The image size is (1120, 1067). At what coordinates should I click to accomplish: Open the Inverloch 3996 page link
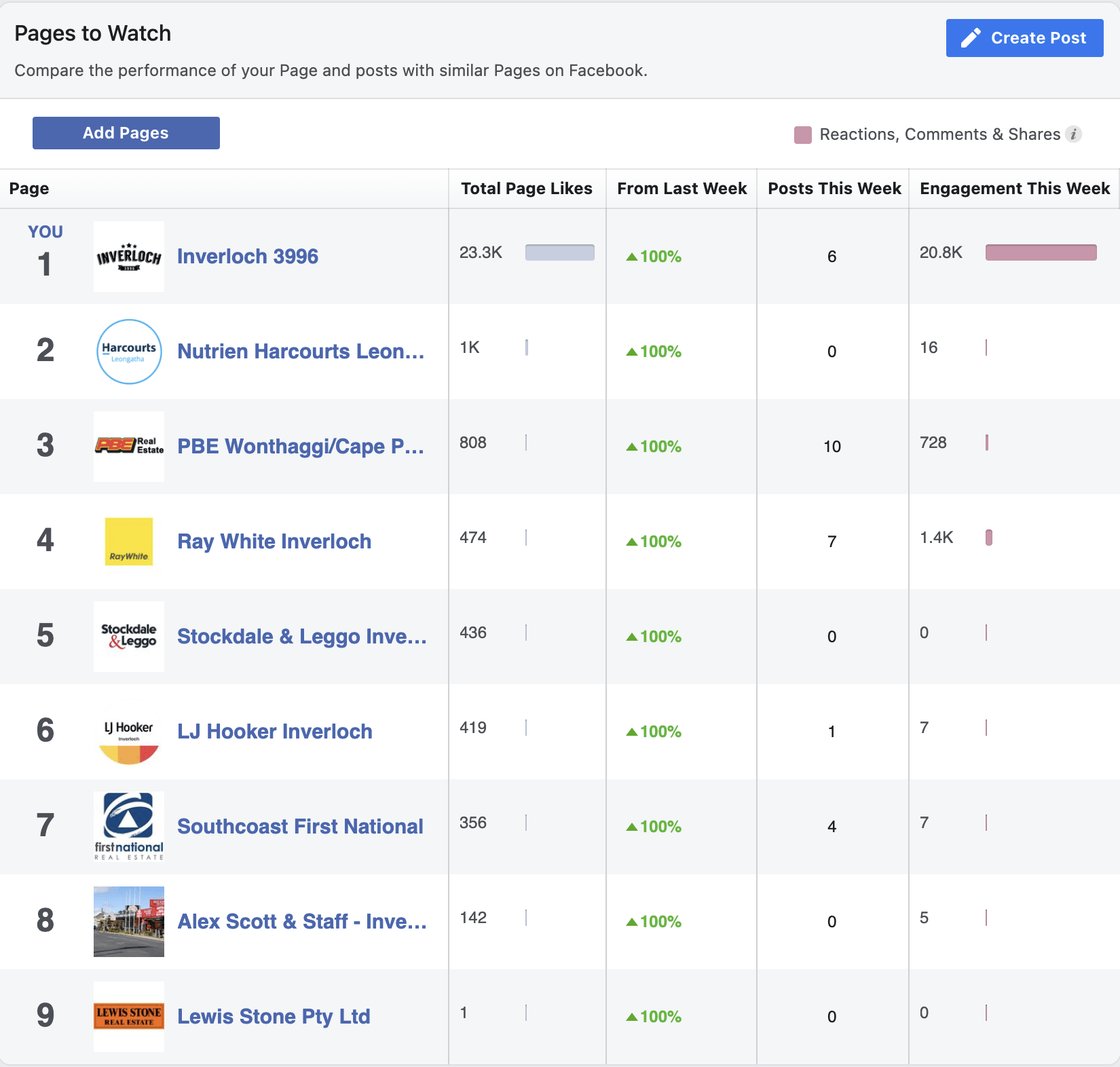(248, 257)
